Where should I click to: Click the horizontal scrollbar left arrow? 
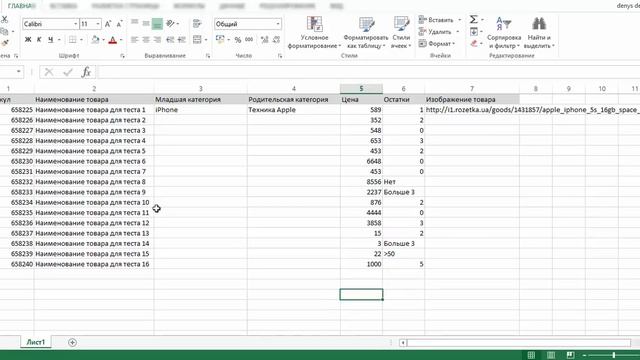[403, 342]
